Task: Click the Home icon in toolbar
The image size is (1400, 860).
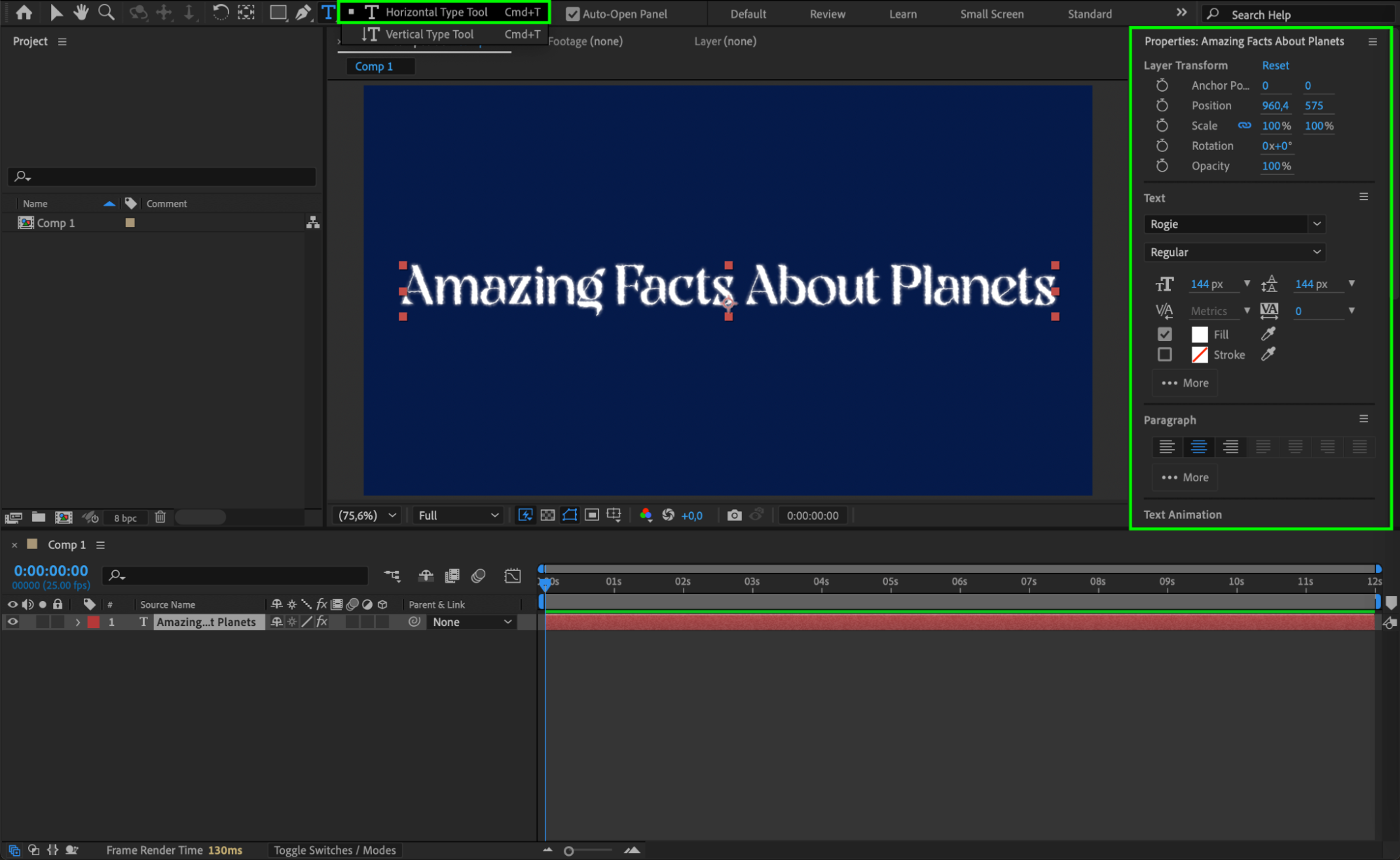Action: tap(23, 12)
